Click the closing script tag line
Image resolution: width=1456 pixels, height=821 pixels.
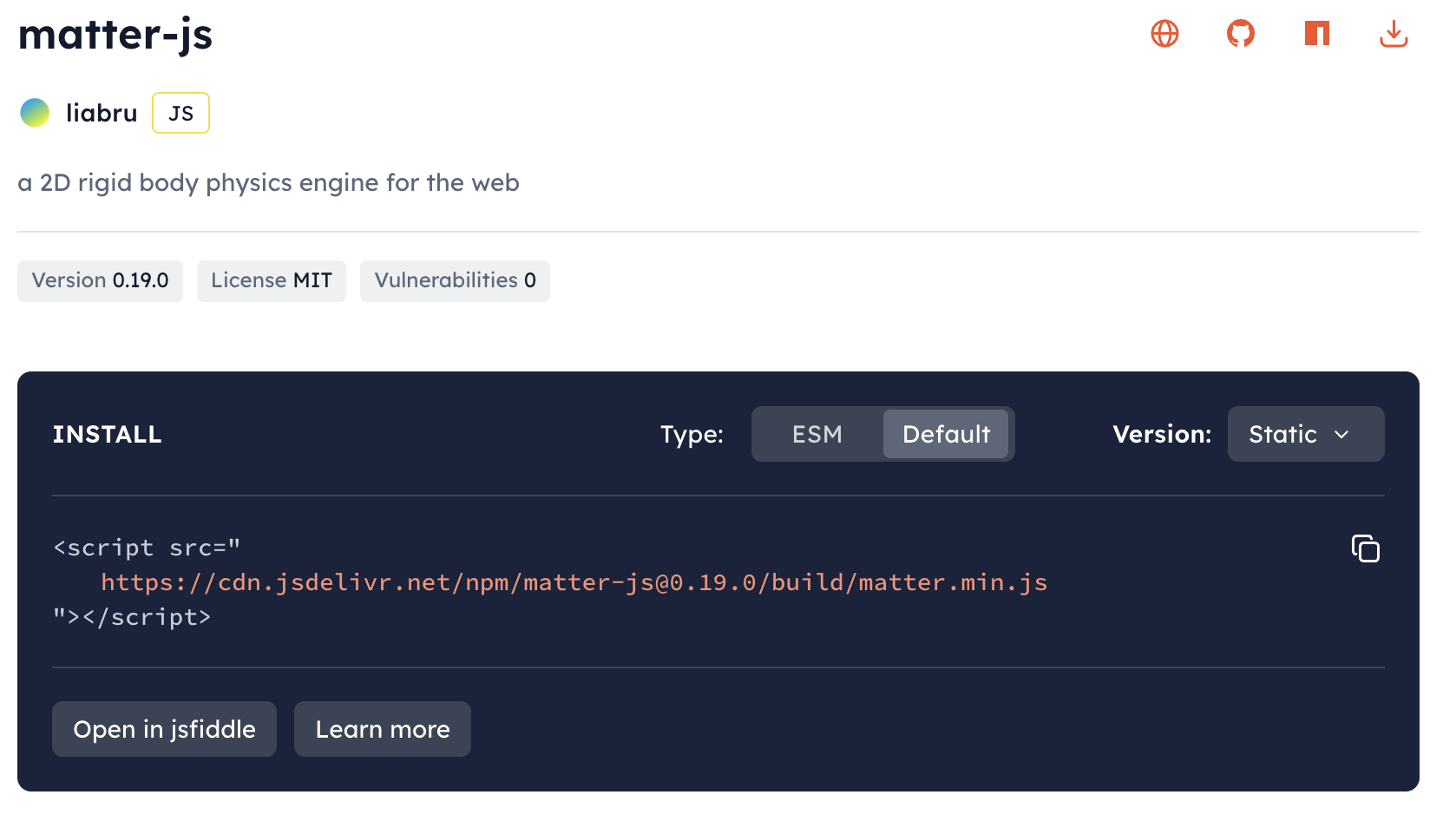(x=132, y=617)
